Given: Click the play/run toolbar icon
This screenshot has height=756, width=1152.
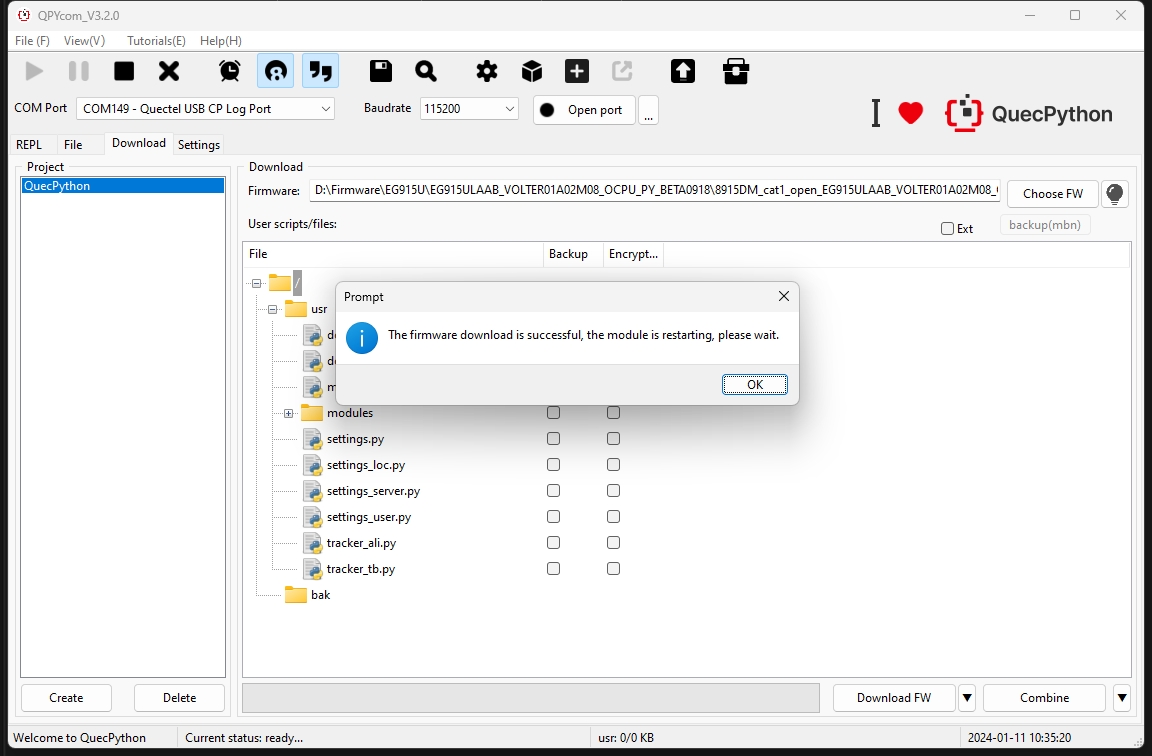Looking at the screenshot, I should click(x=34, y=71).
